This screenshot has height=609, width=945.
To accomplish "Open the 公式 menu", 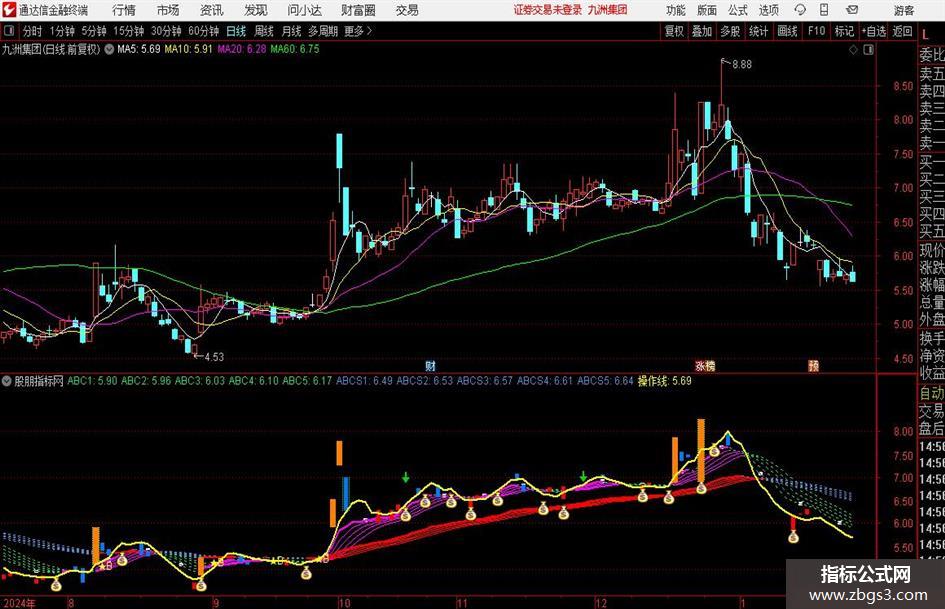I will pyautogui.click(x=737, y=10).
